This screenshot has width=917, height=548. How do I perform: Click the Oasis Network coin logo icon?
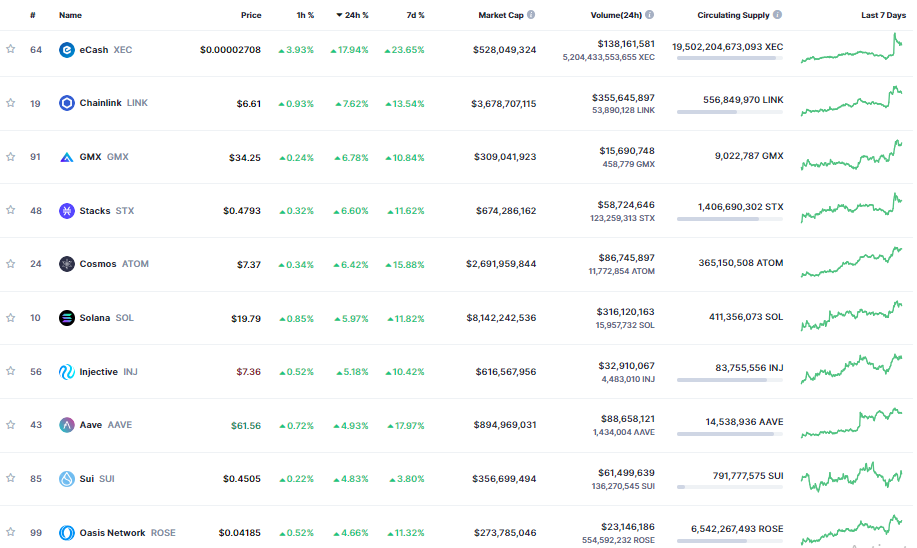point(67,532)
